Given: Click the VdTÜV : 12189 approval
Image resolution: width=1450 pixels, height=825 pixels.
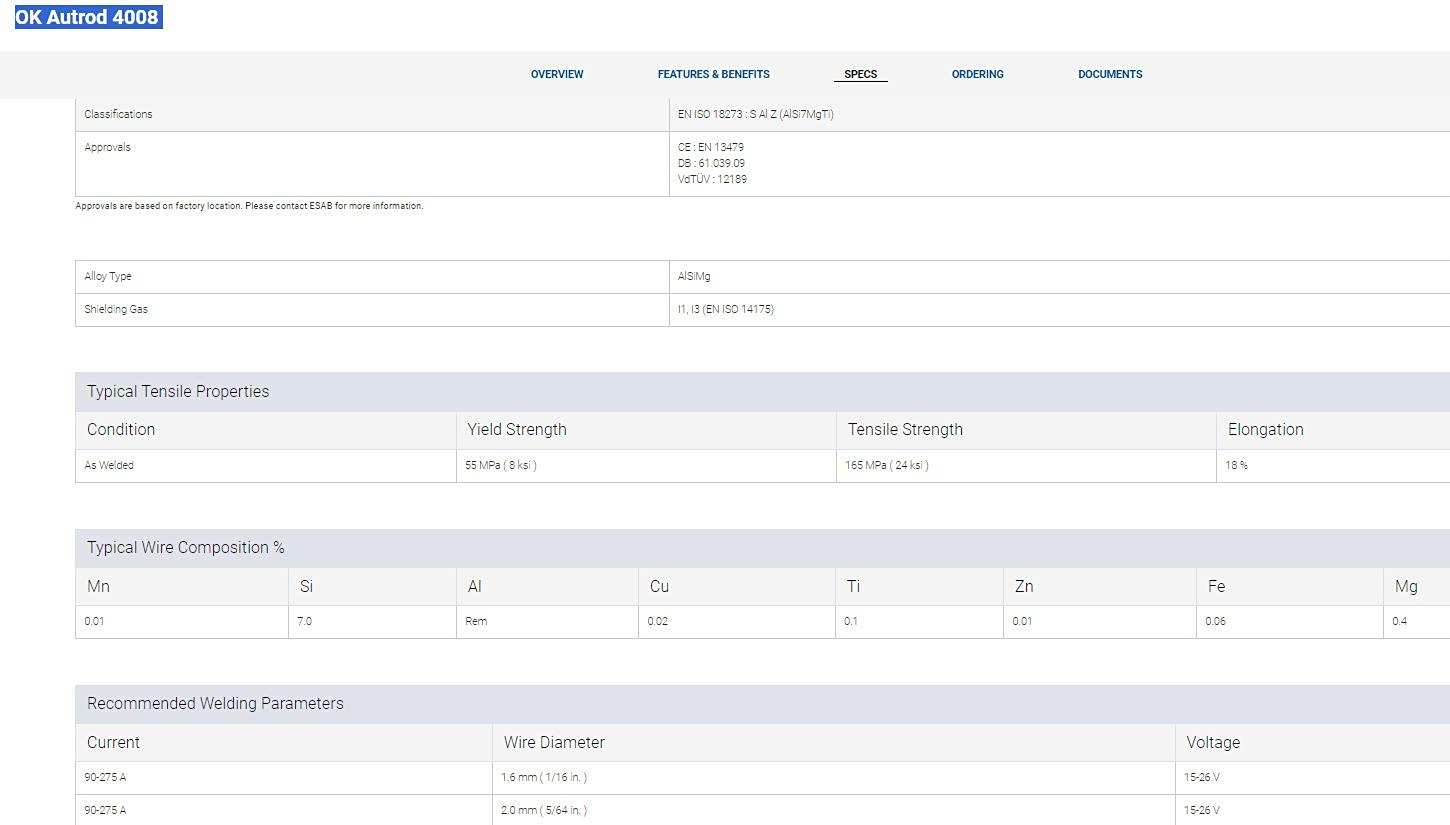Looking at the screenshot, I should point(712,179).
